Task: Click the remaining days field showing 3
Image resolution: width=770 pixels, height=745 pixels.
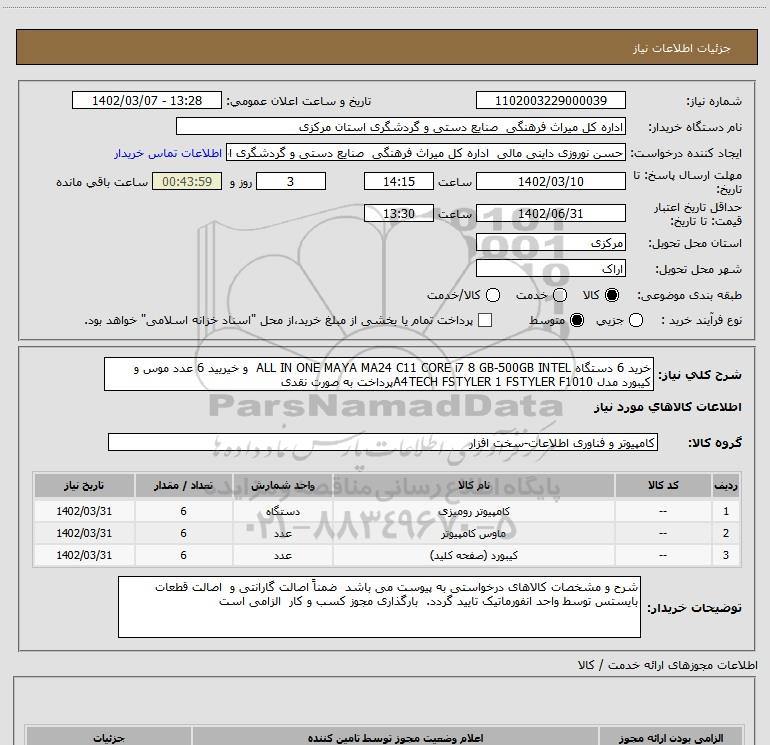Action: click(x=291, y=181)
